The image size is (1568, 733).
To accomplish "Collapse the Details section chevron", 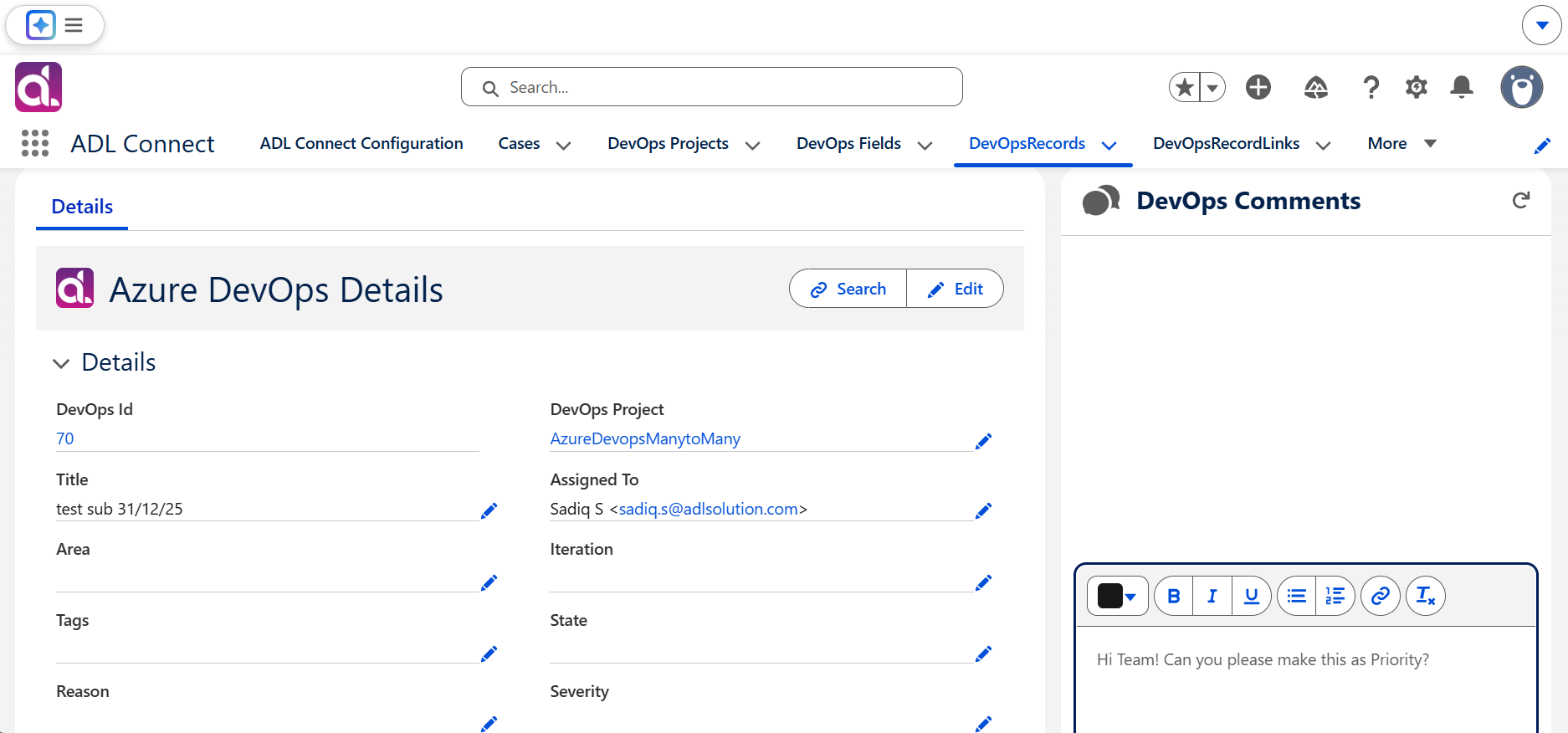I will [61, 363].
